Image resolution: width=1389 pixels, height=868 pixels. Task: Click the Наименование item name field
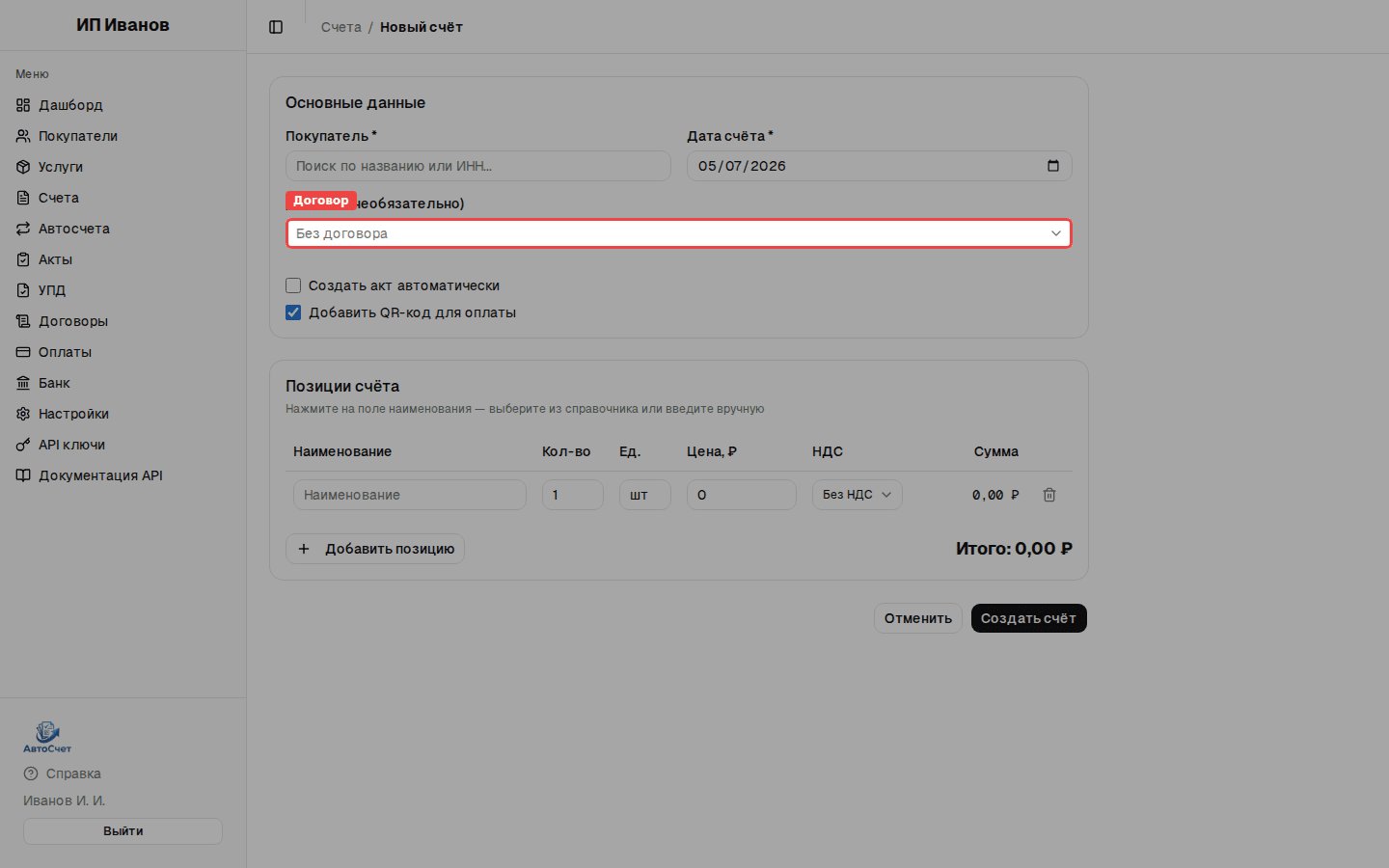(x=410, y=495)
